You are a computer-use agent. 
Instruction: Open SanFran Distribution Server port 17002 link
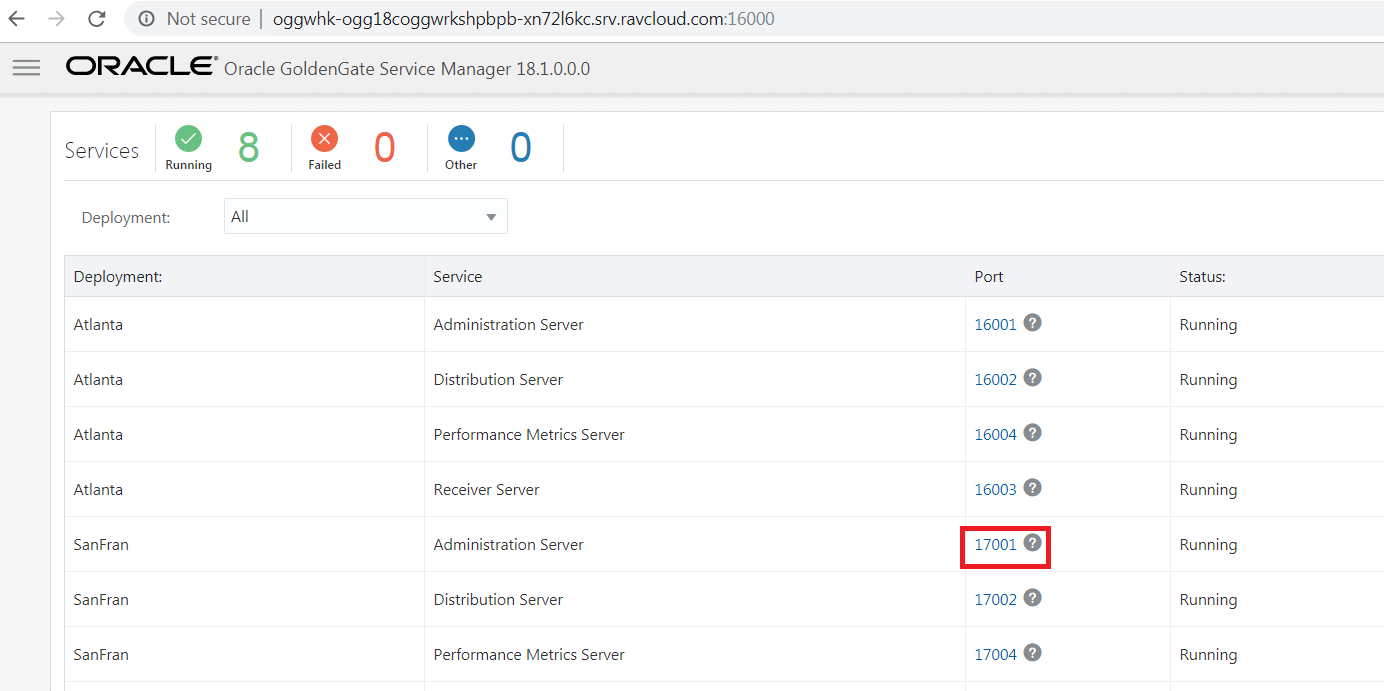pyautogui.click(x=995, y=600)
